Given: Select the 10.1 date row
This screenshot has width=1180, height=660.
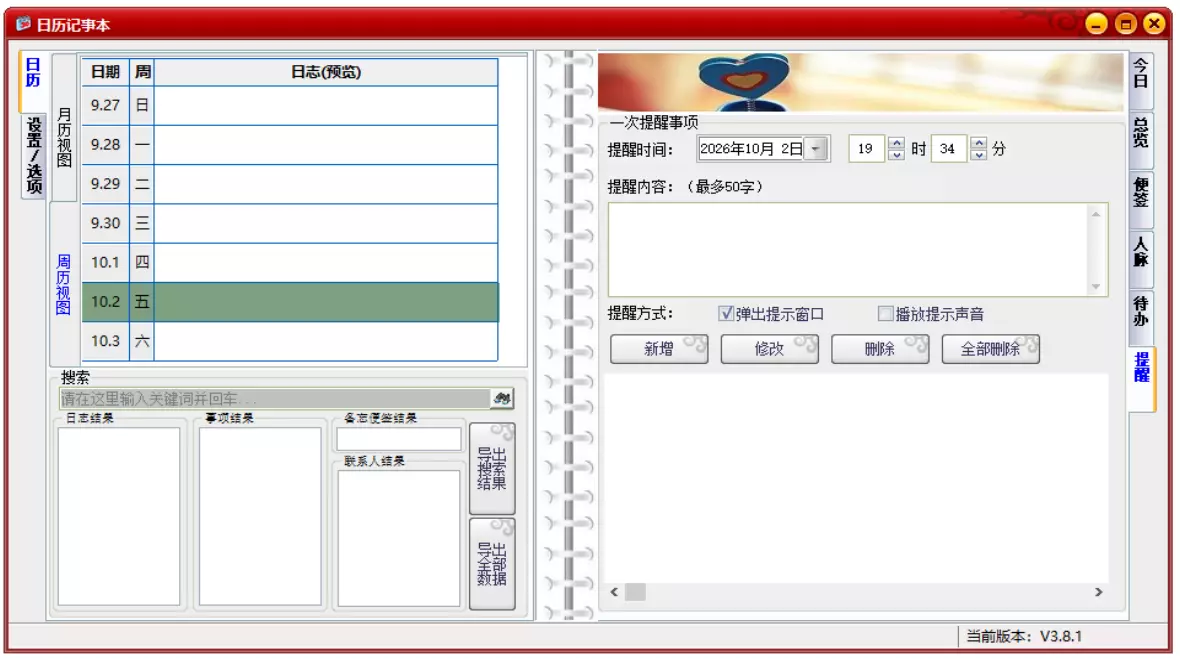Looking at the screenshot, I should tap(290, 262).
